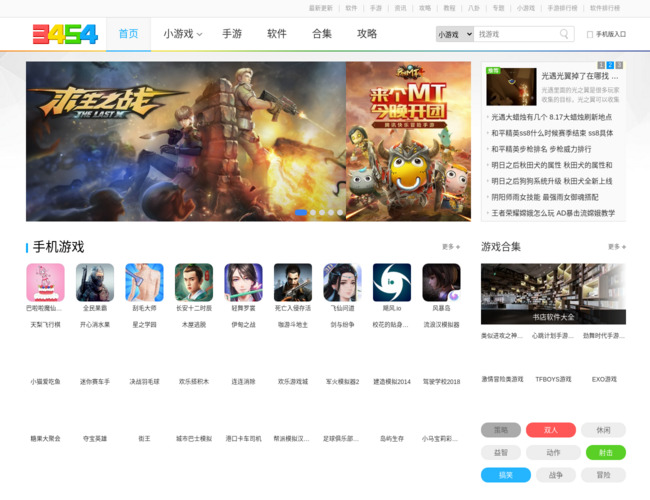
Task: Select the 冒险 tag
Action: click(603, 475)
